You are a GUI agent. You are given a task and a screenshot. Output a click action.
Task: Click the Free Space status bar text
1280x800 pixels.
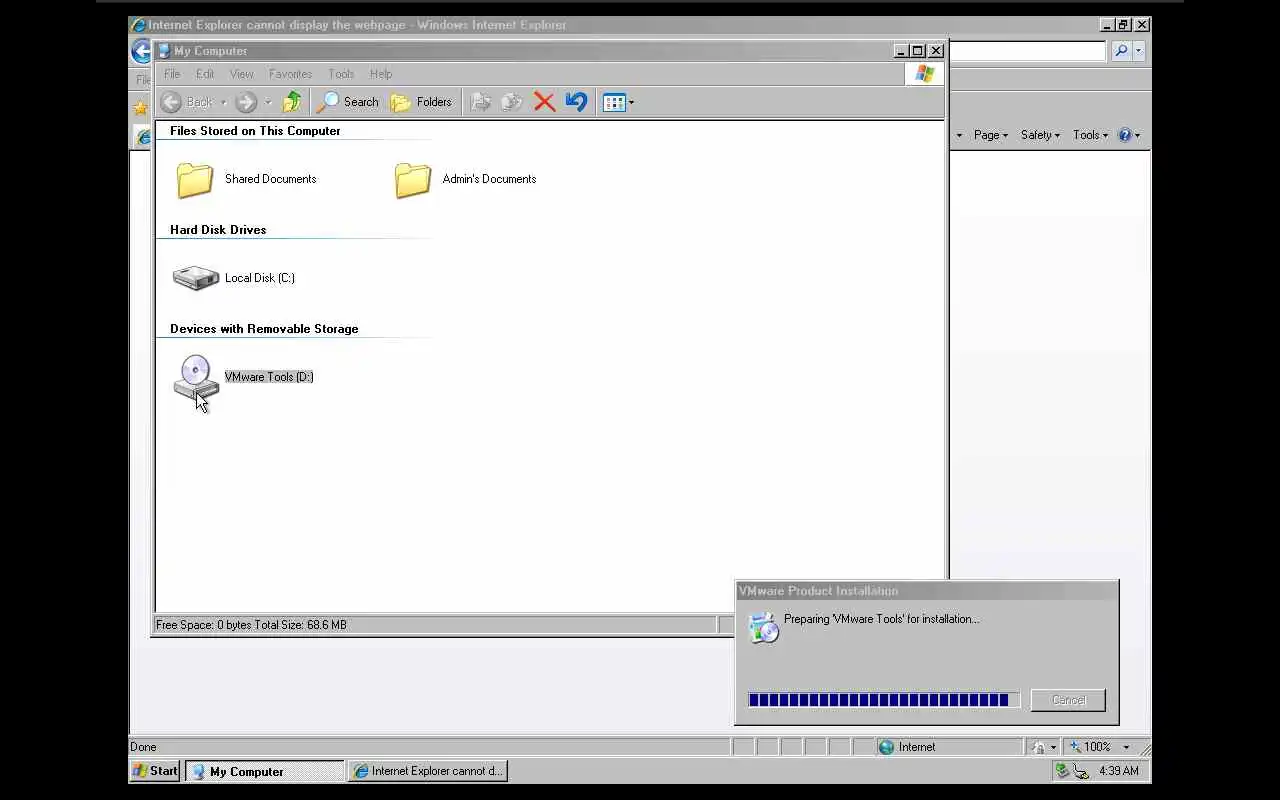(251, 625)
